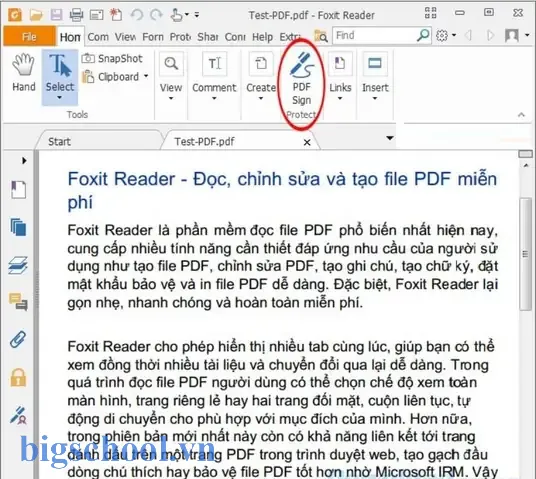536x479 pixels.
Task: Go to previous search result arrow
Action: tap(469, 35)
